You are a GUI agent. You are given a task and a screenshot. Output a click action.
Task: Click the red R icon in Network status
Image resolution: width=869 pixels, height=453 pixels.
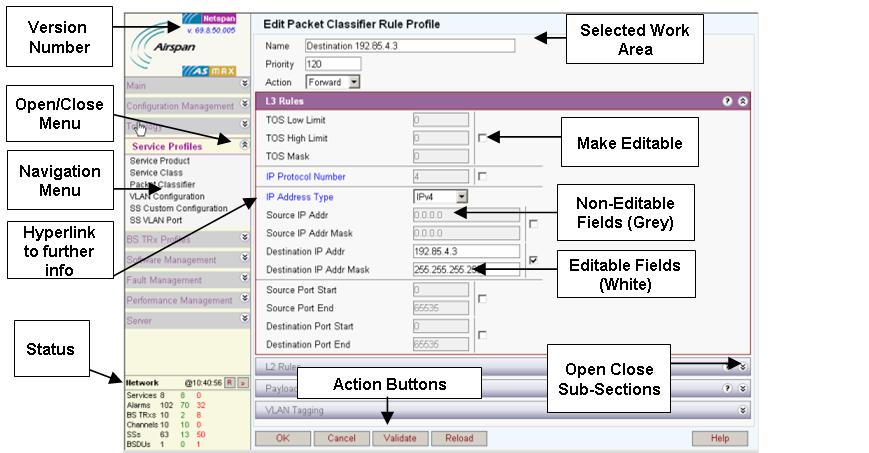tap(229, 382)
